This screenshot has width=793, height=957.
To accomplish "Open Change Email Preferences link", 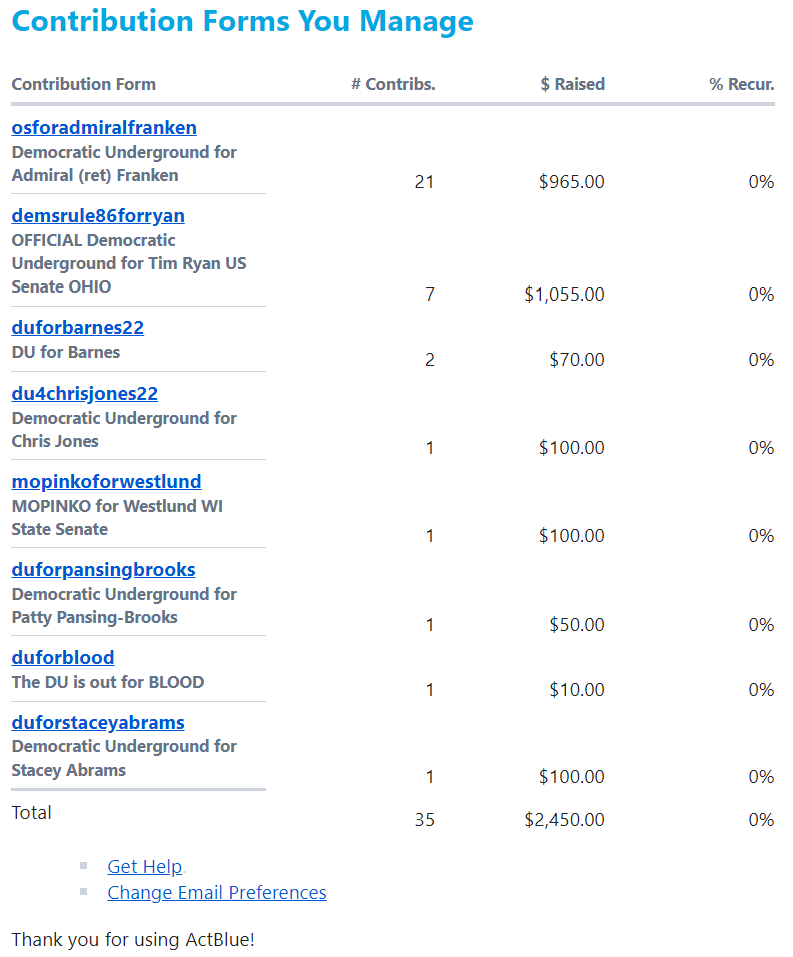I will click(217, 893).
